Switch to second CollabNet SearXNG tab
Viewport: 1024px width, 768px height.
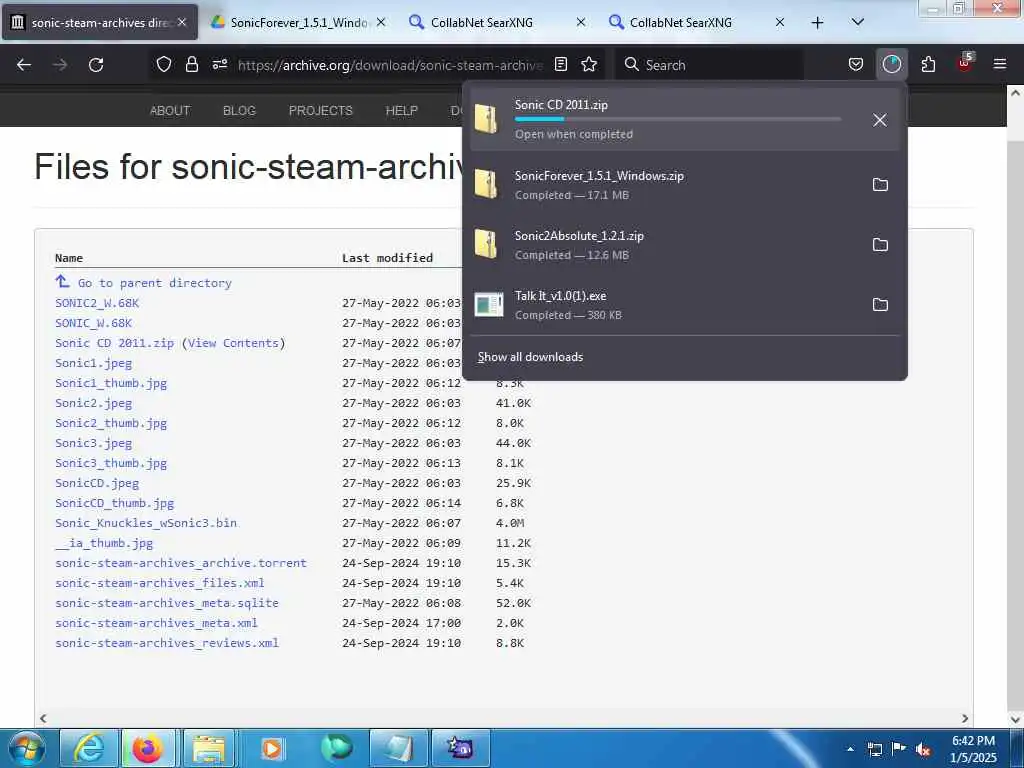pos(681,22)
